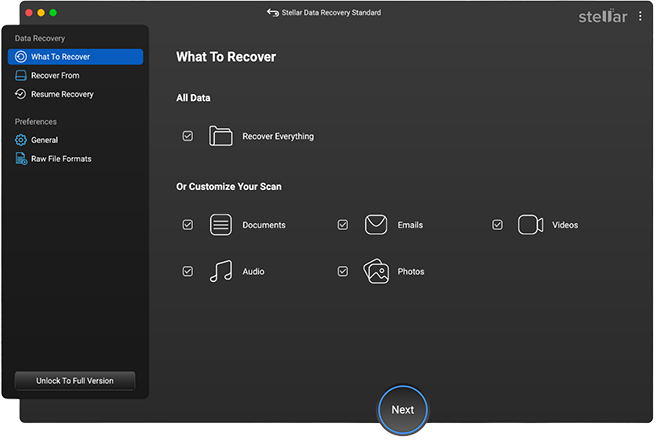Uncheck the Documents checkbox
Image resolution: width=668 pixels, height=446 pixels.
[188, 225]
